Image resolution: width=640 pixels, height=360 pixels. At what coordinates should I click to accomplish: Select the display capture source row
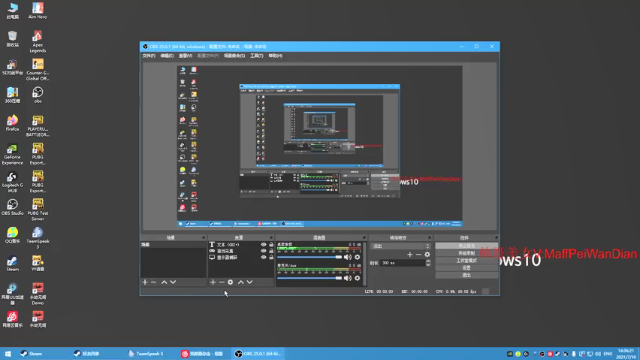241,258
